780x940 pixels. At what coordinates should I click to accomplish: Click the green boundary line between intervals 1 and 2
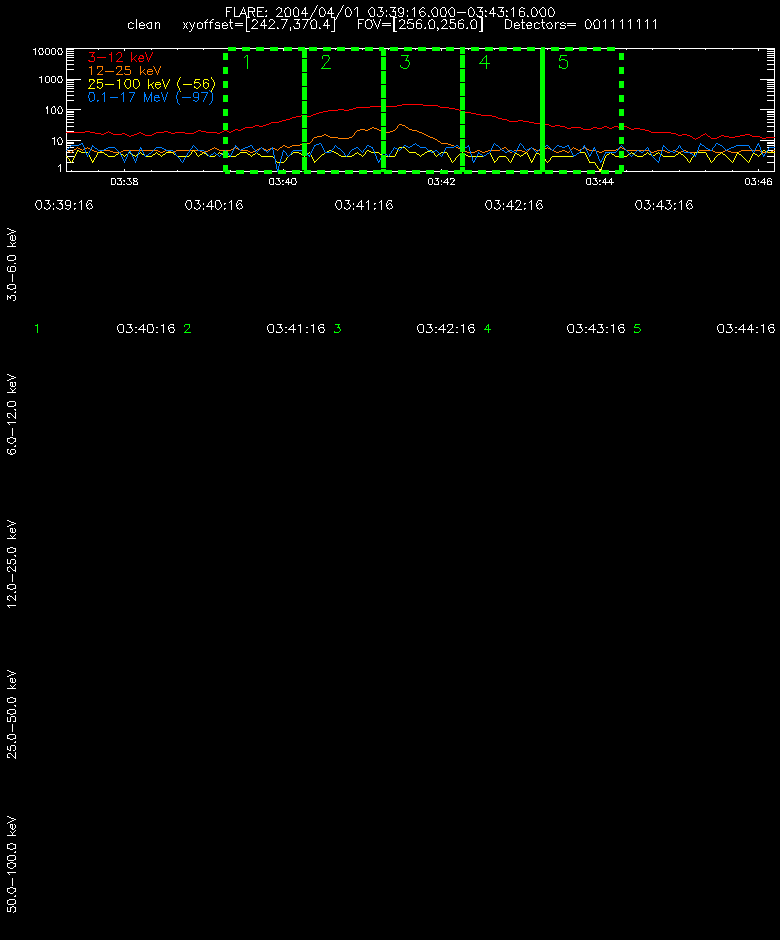click(x=305, y=110)
